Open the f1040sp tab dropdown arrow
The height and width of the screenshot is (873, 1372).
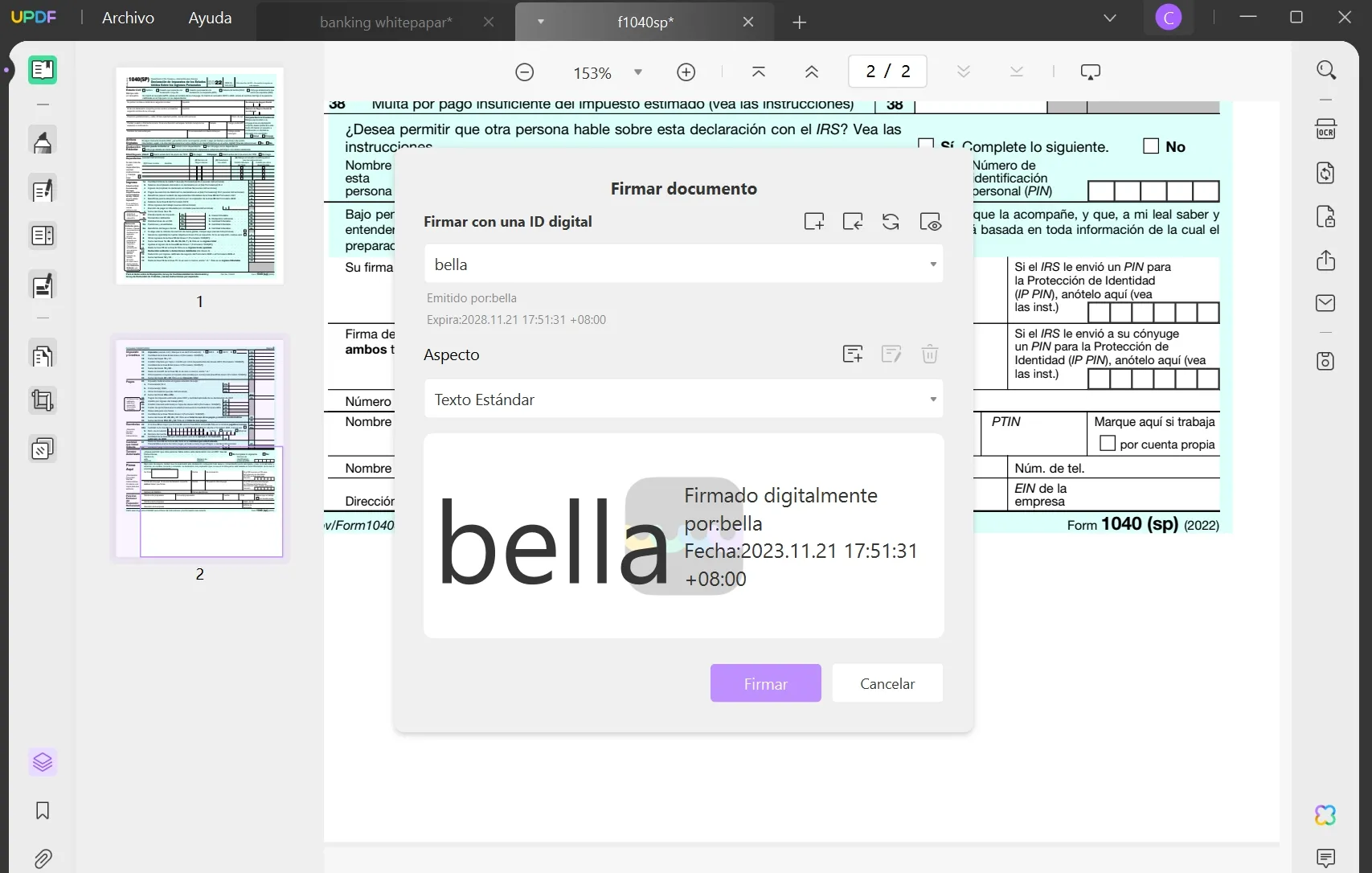pos(541,22)
